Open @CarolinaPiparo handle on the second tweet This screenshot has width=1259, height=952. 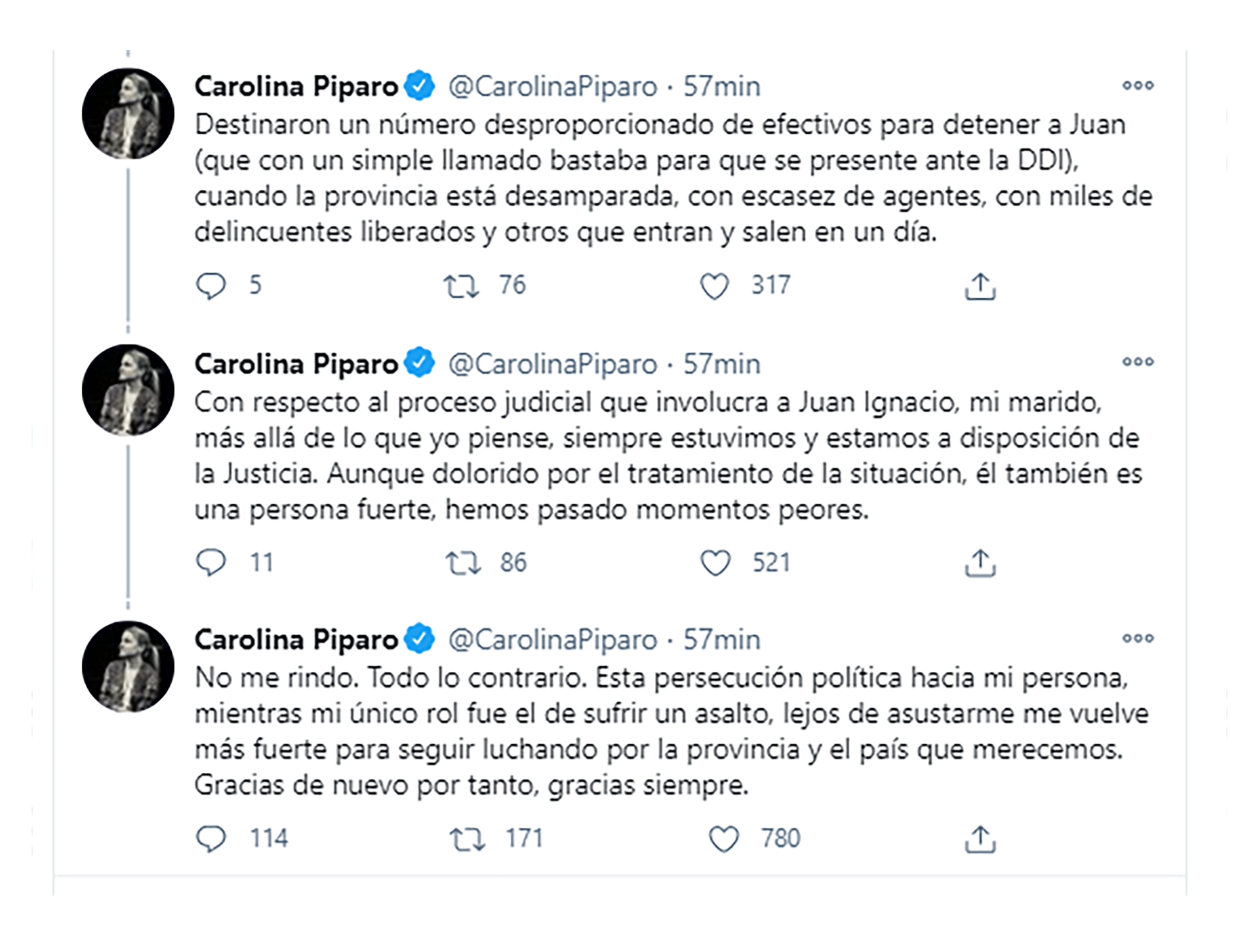click(x=553, y=364)
